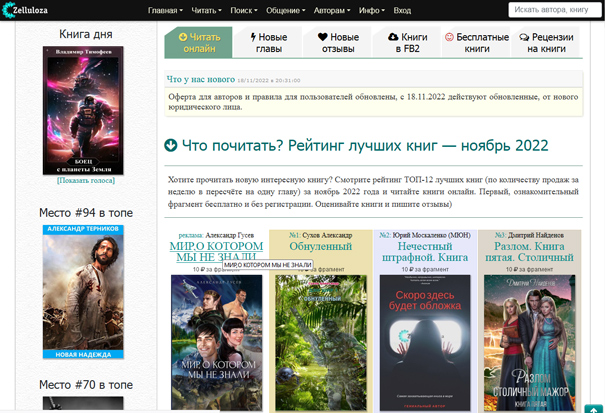Switch to the Новые главы tab
Screen dimensions: 605x413
pyautogui.click(x=269, y=42)
